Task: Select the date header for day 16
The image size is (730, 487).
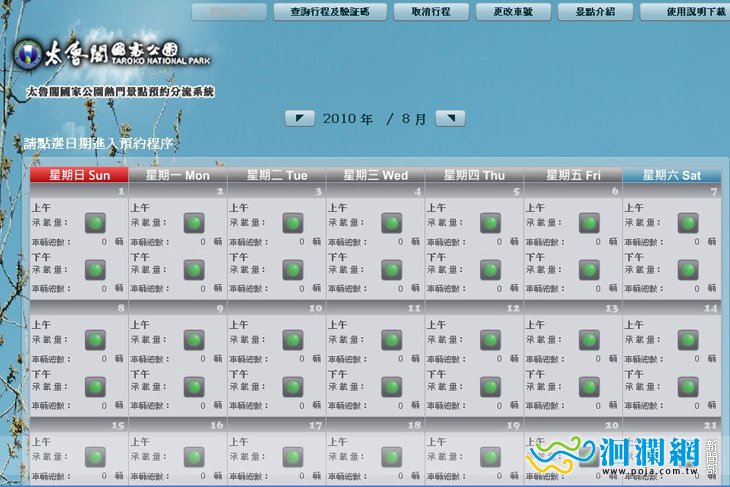Action: point(178,425)
